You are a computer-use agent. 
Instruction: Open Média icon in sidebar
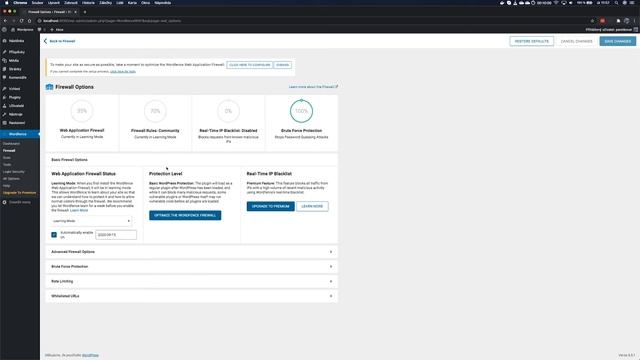4,60
